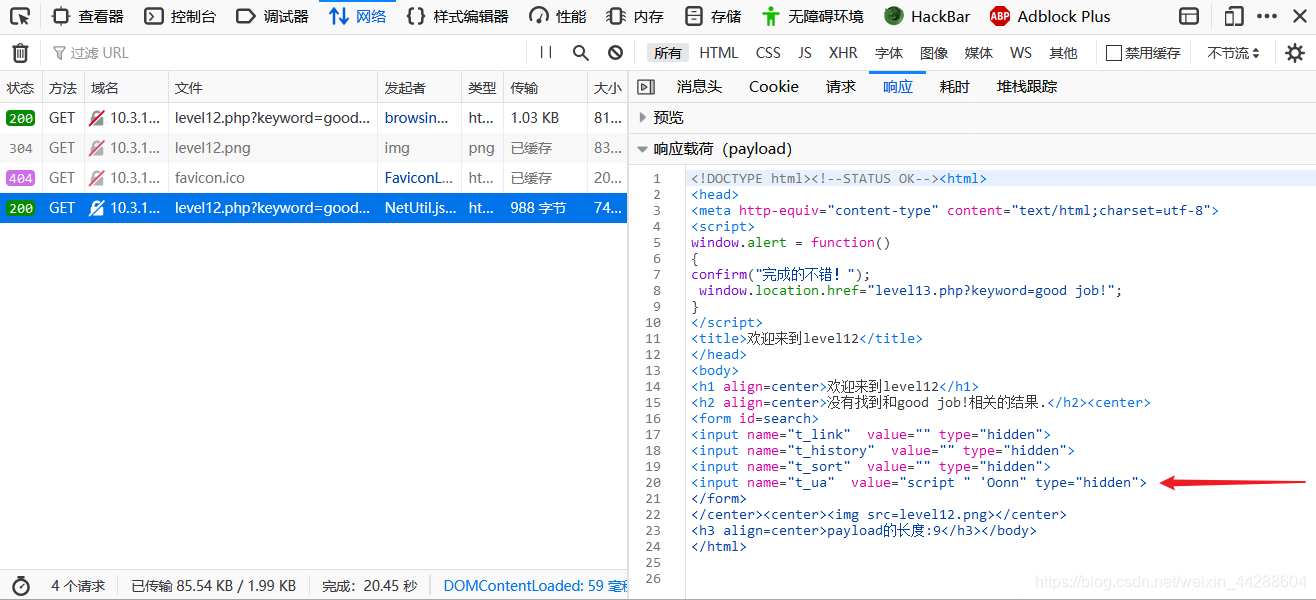Screen dimensions: 1316x600
Task: Sort by 发起者 column header
Action: (x=420, y=88)
